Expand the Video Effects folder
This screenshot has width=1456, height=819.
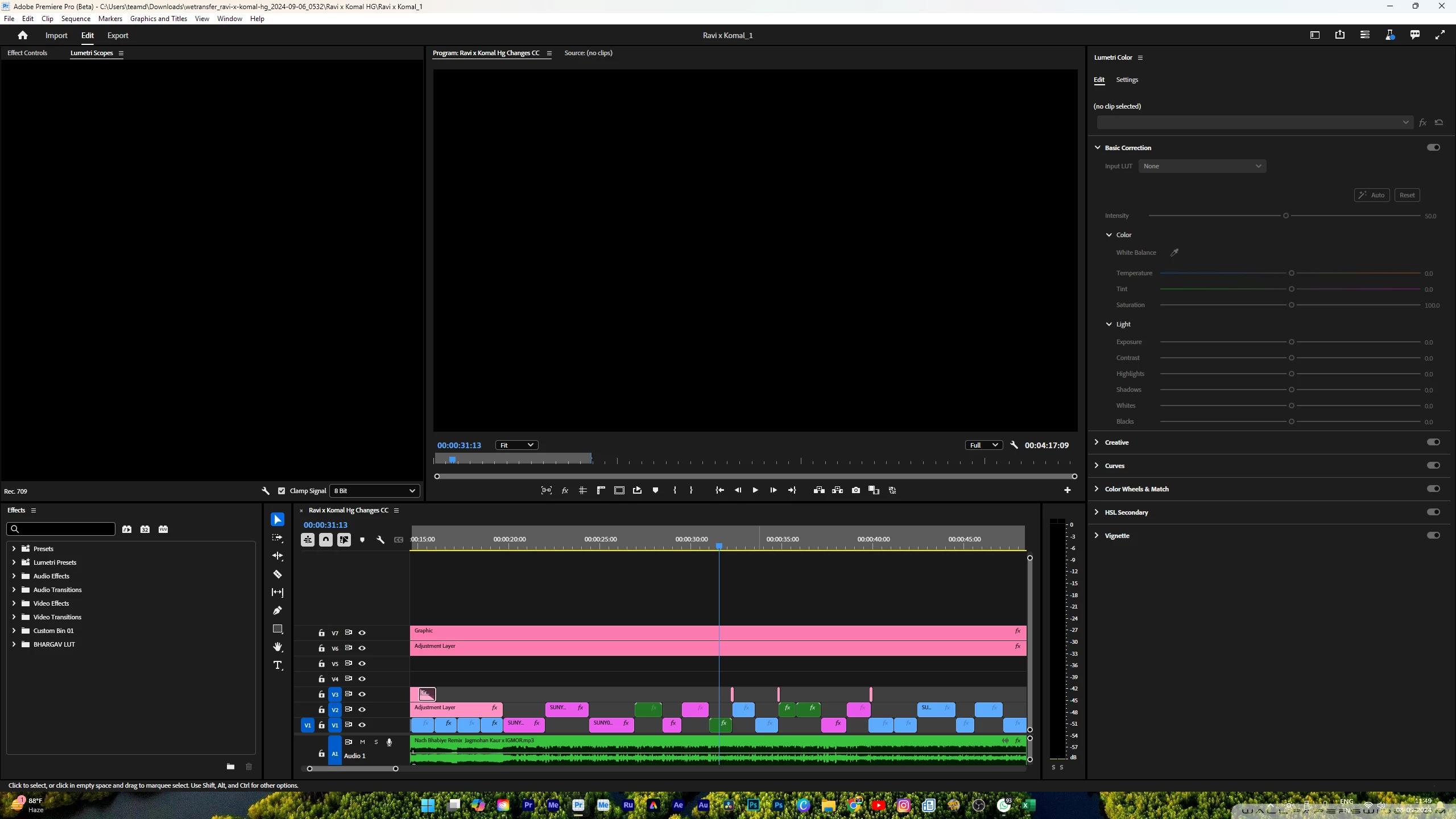tap(14, 603)
